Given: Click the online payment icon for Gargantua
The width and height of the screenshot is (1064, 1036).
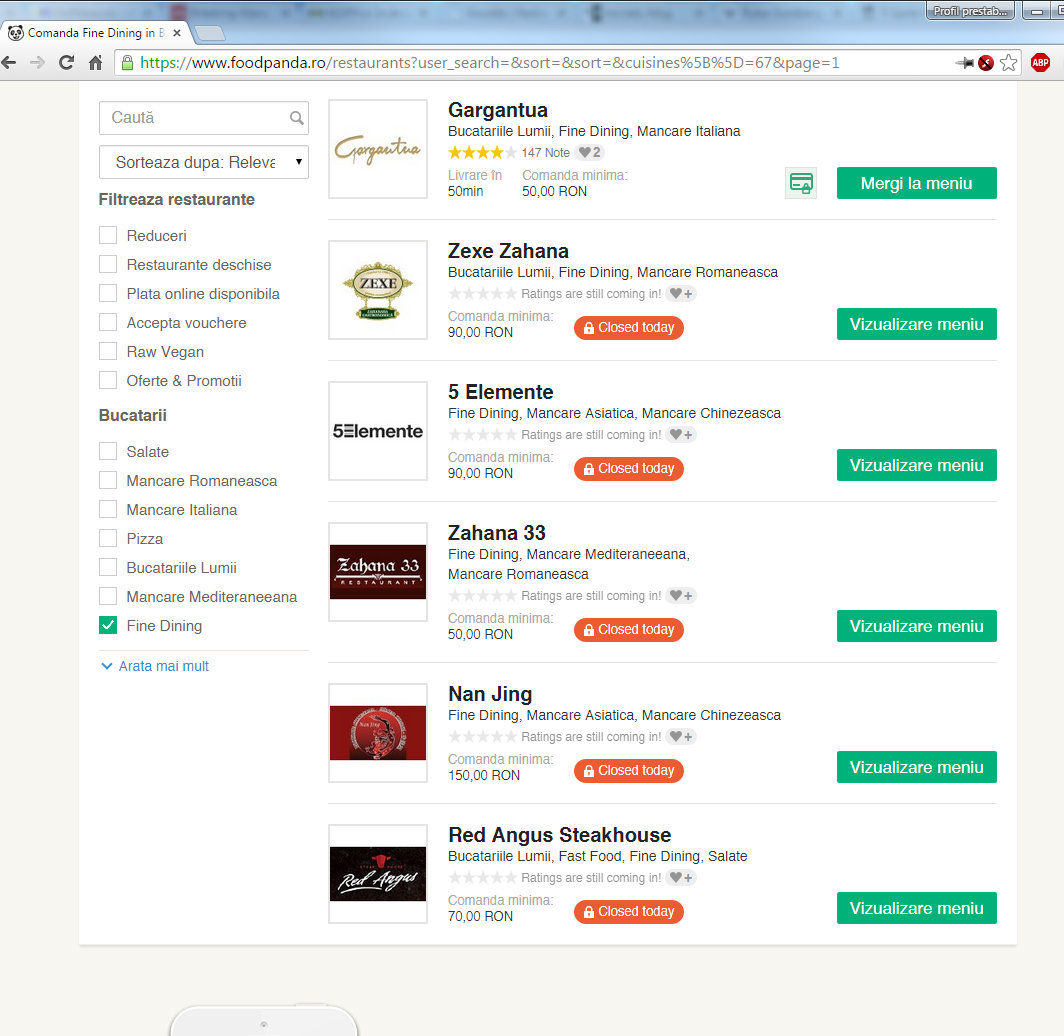Looking at the screenshot, I should click(x=801, y=183).
